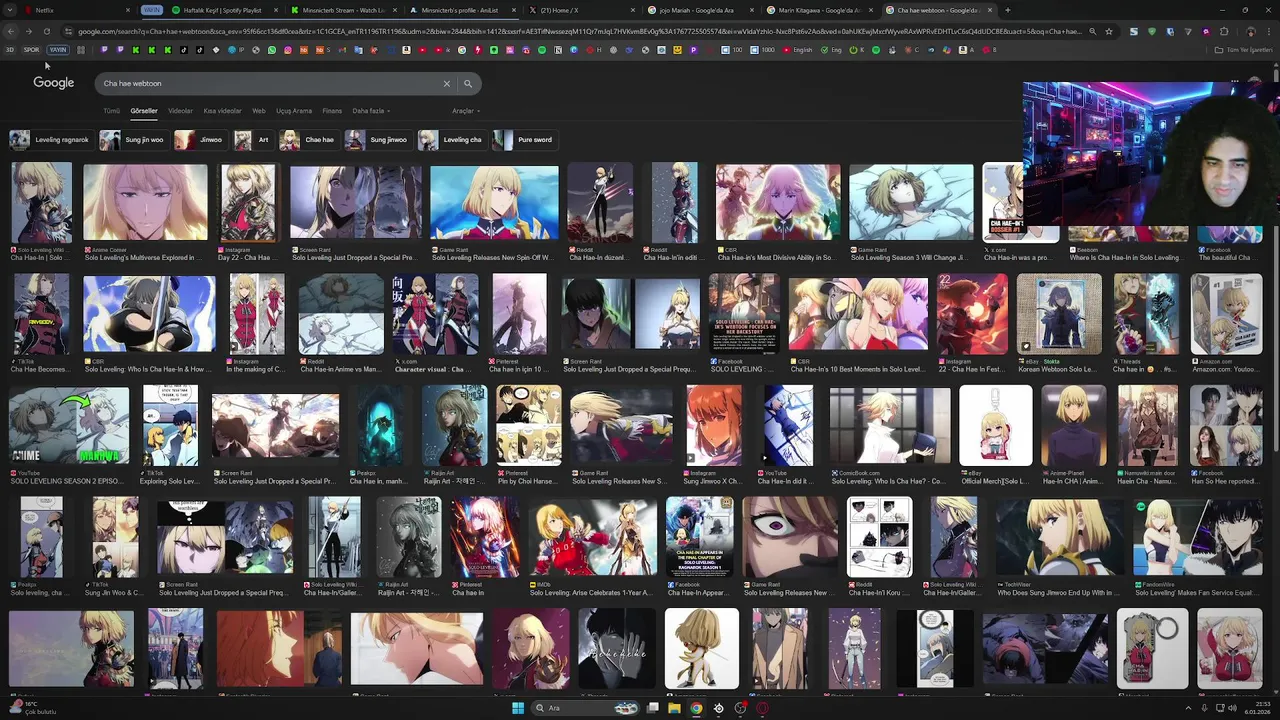Switch to the Web tab
The image size is (1280, 720).
pyautogui.click(x=258, y=111)
